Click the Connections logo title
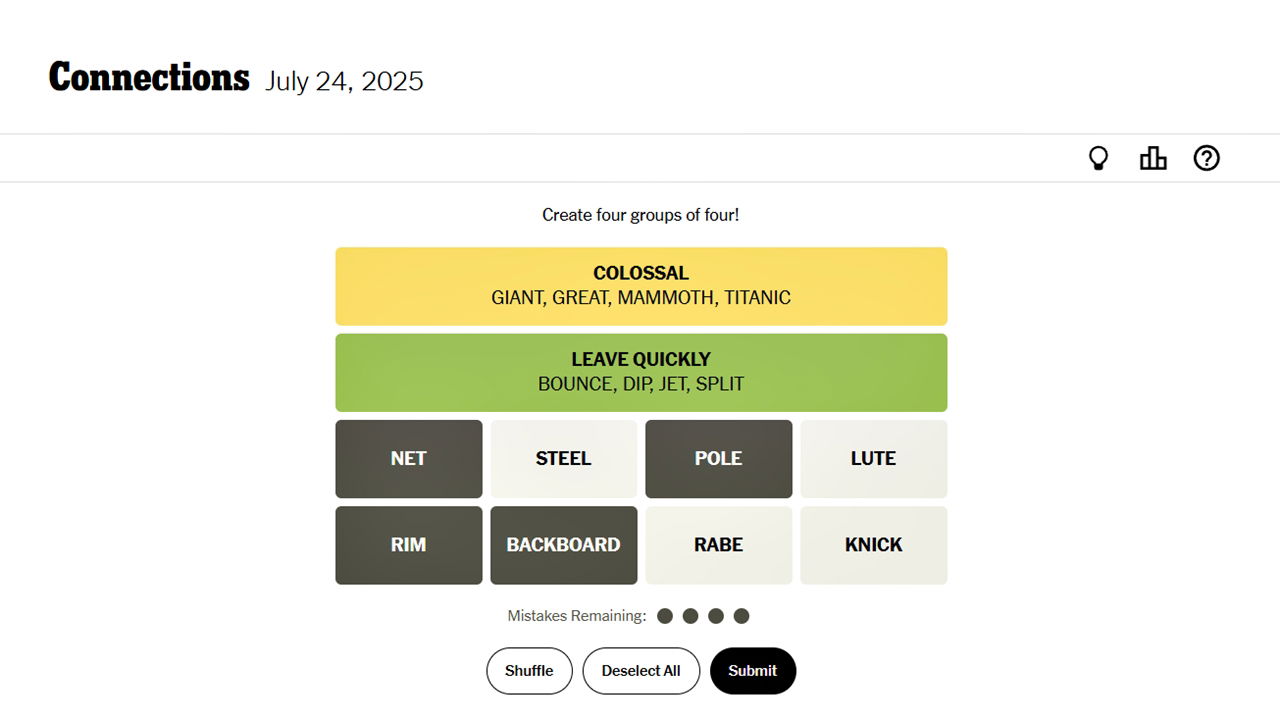Viewport: 1280px width, 720px height. (148, 77)
